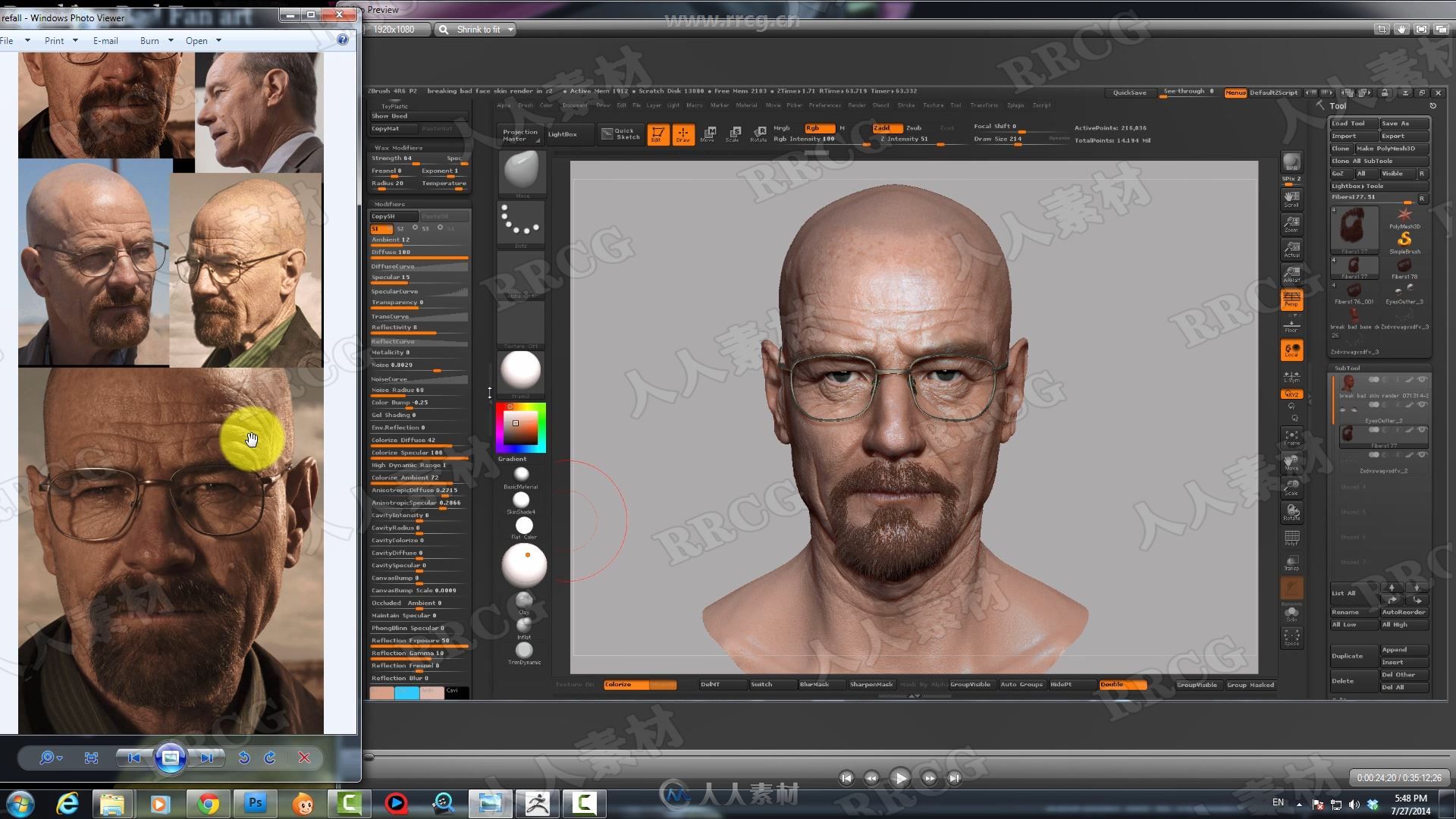Click the Diffuse 100 material slider
This screenshot has width=1456, height=819.
[419, 253]
